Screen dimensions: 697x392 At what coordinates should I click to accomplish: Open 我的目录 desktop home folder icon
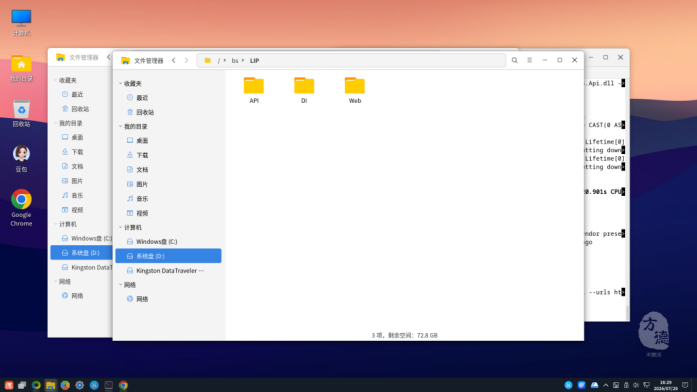[x=21, y=68]
